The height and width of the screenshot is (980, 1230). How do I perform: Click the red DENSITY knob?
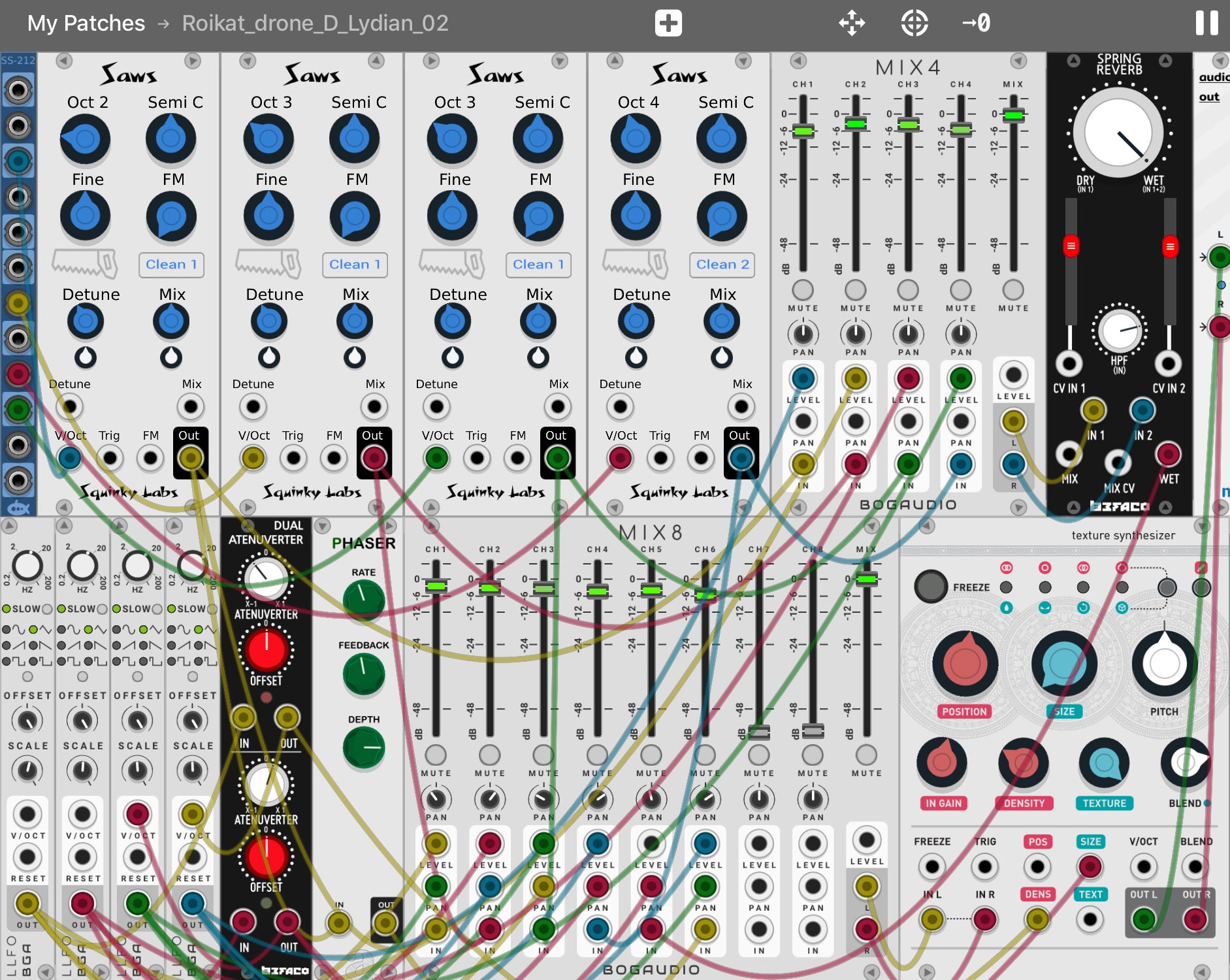point(1024,762)
